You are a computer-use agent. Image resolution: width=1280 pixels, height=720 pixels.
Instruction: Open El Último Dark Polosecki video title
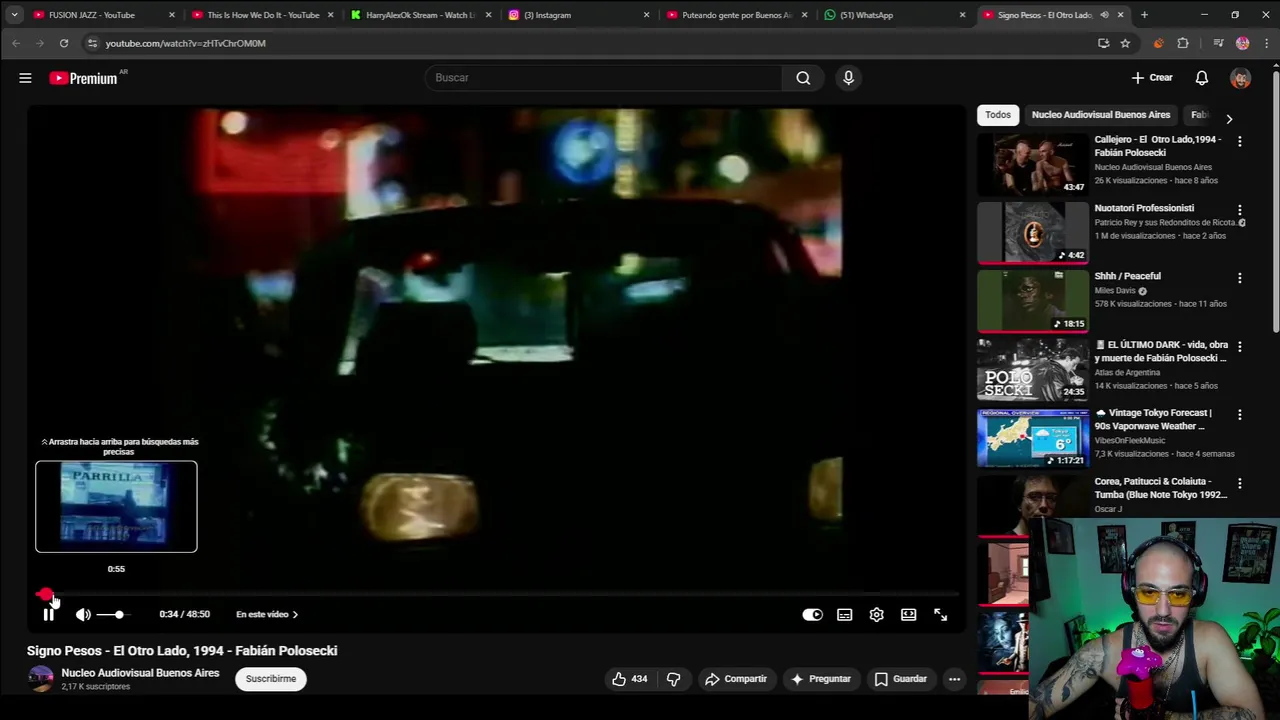pos(1162,351)
